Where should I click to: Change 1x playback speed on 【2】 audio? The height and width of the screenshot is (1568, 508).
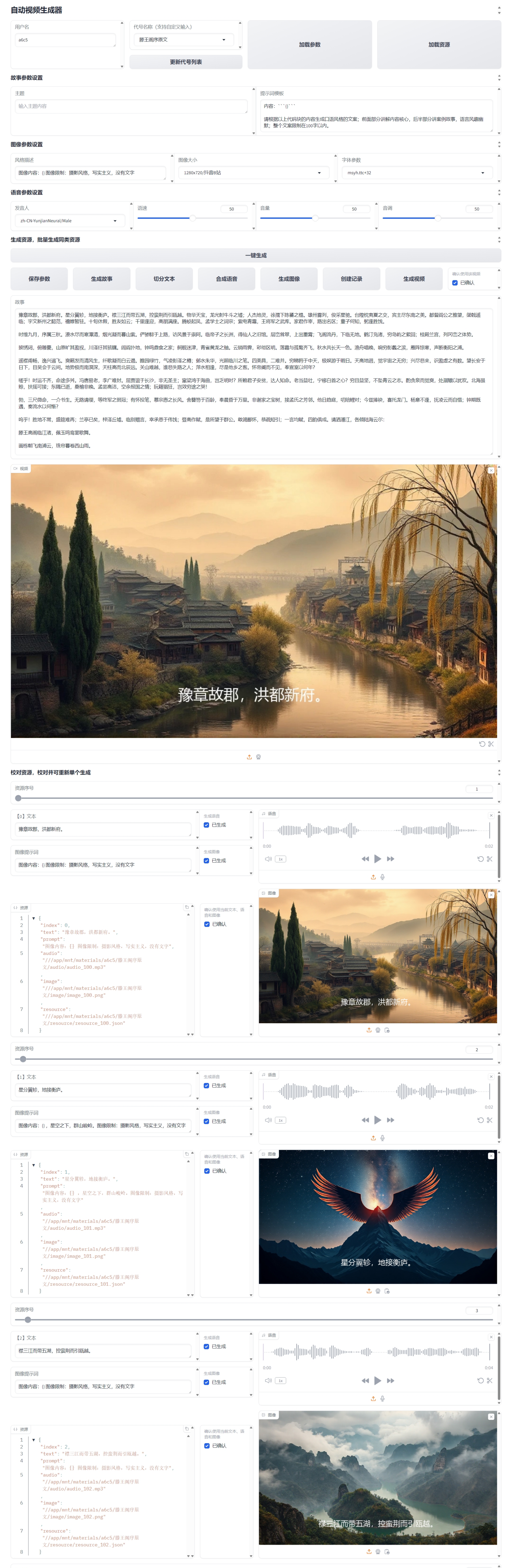(280, 1380)
